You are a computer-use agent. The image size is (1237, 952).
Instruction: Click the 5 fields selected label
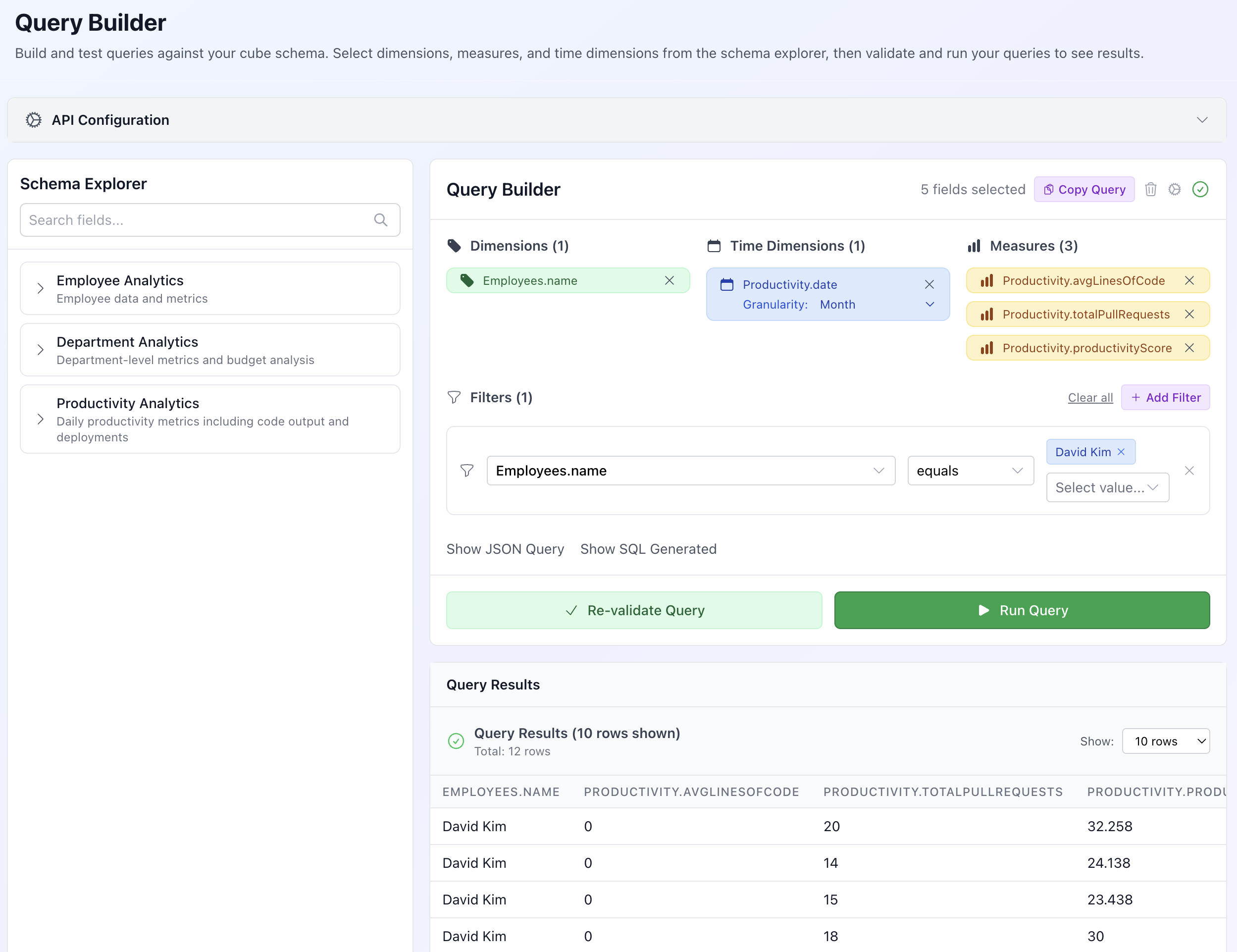tap(973, 189)
